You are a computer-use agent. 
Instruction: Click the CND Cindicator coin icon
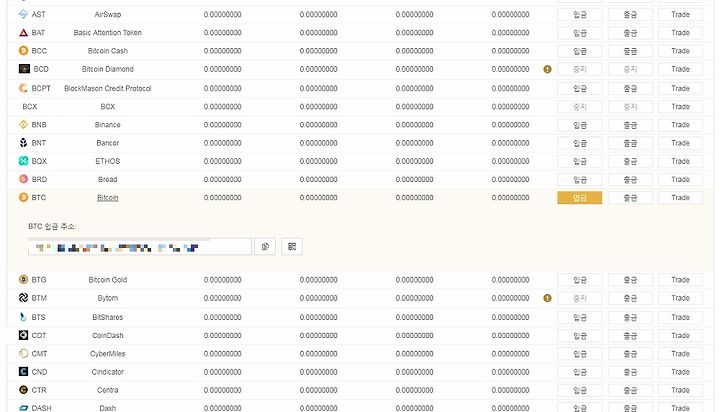pyautogui.click(x=23, y=372)
